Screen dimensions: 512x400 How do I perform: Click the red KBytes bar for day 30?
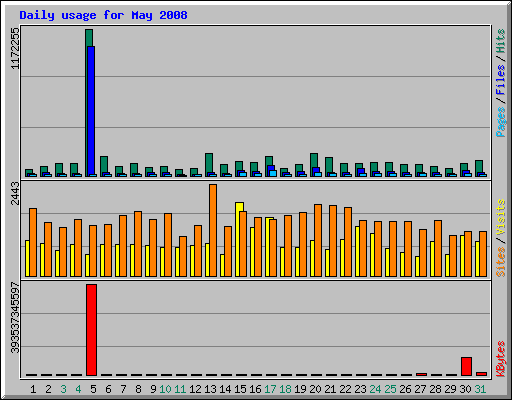pyautogui.click(x=466, y=366)
